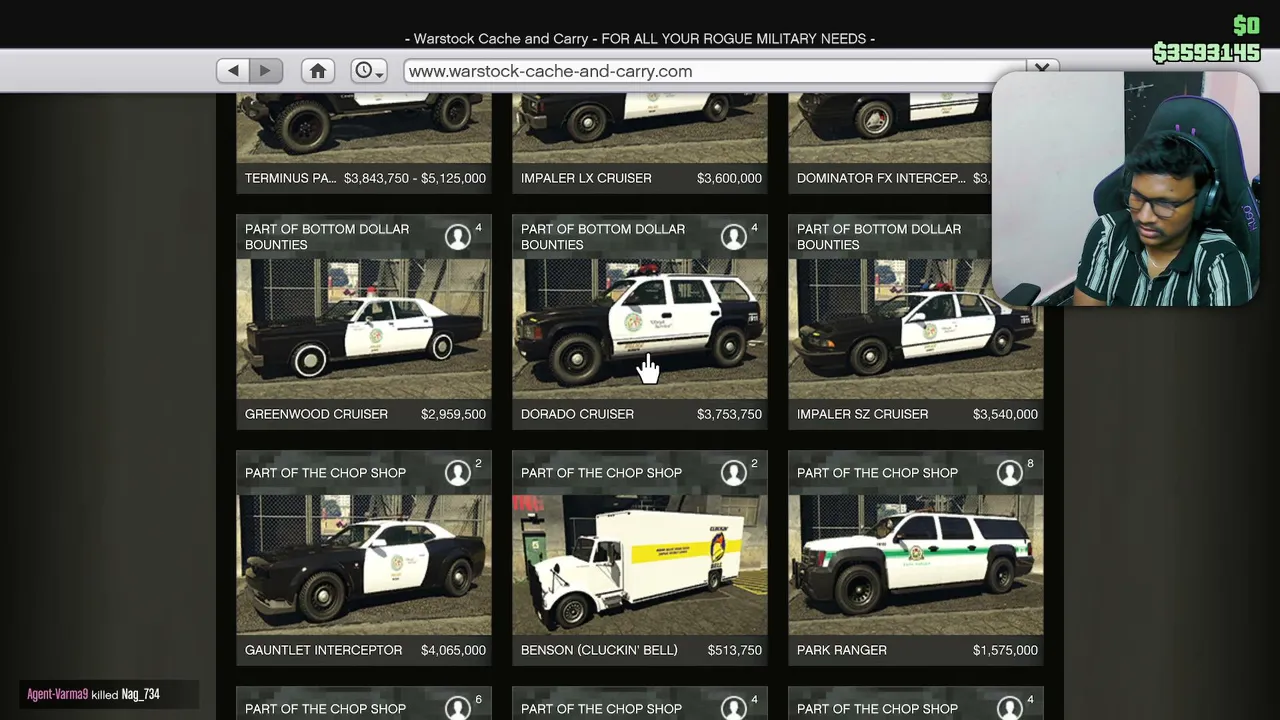Select the TERMINUS PA... truncated name label

coord(290,178)
